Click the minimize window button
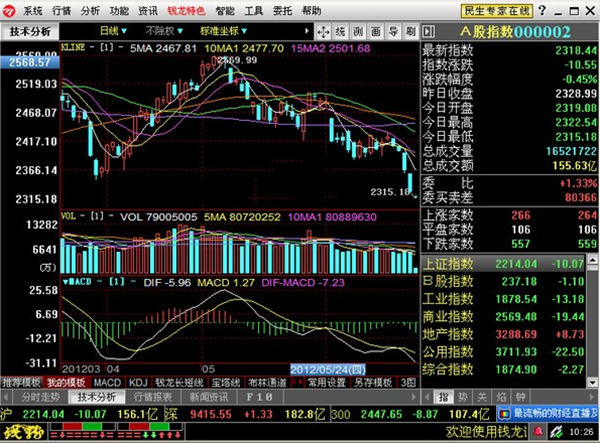Screen dimensions: 600x443 558,11
